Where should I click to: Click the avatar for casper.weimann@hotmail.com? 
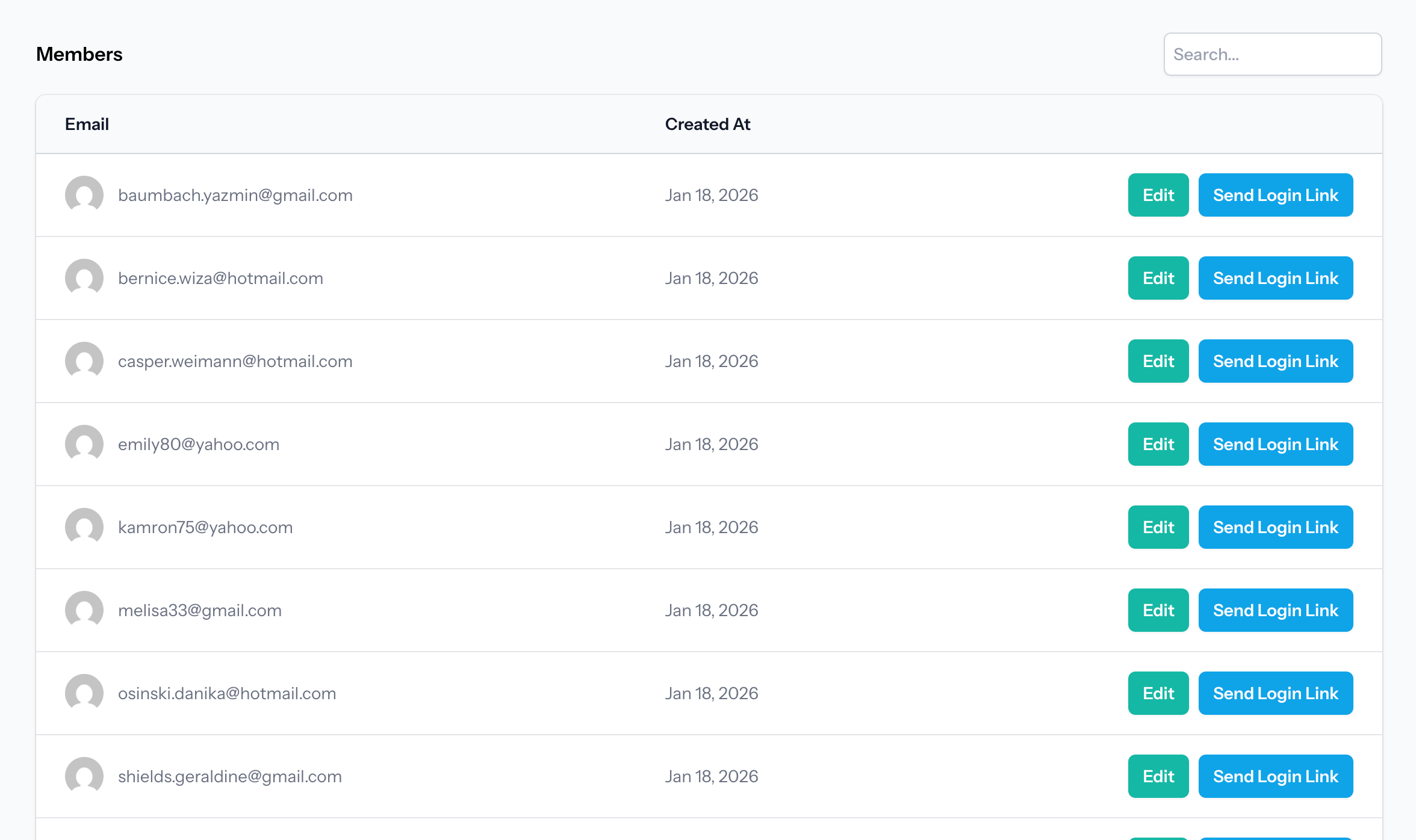click(x=84, y=361)
